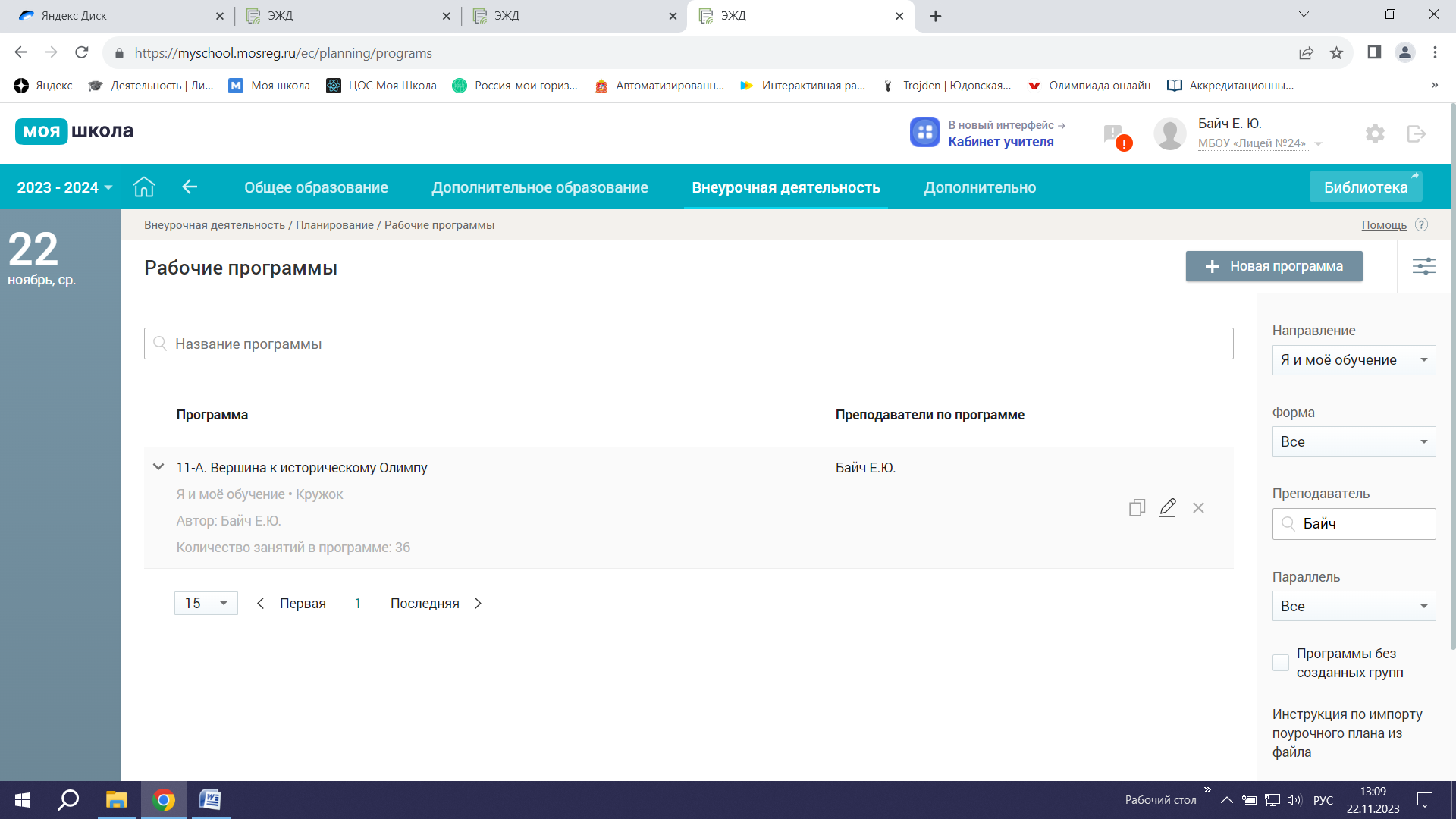The width and height of the screenshot is (1456, 819).
Task: Open a new browser tab
Action: coord(936,16)
